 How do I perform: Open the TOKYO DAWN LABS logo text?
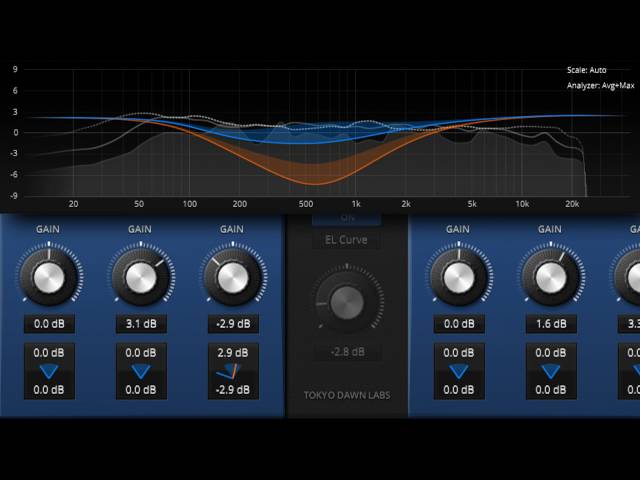(x=347, y=395)
